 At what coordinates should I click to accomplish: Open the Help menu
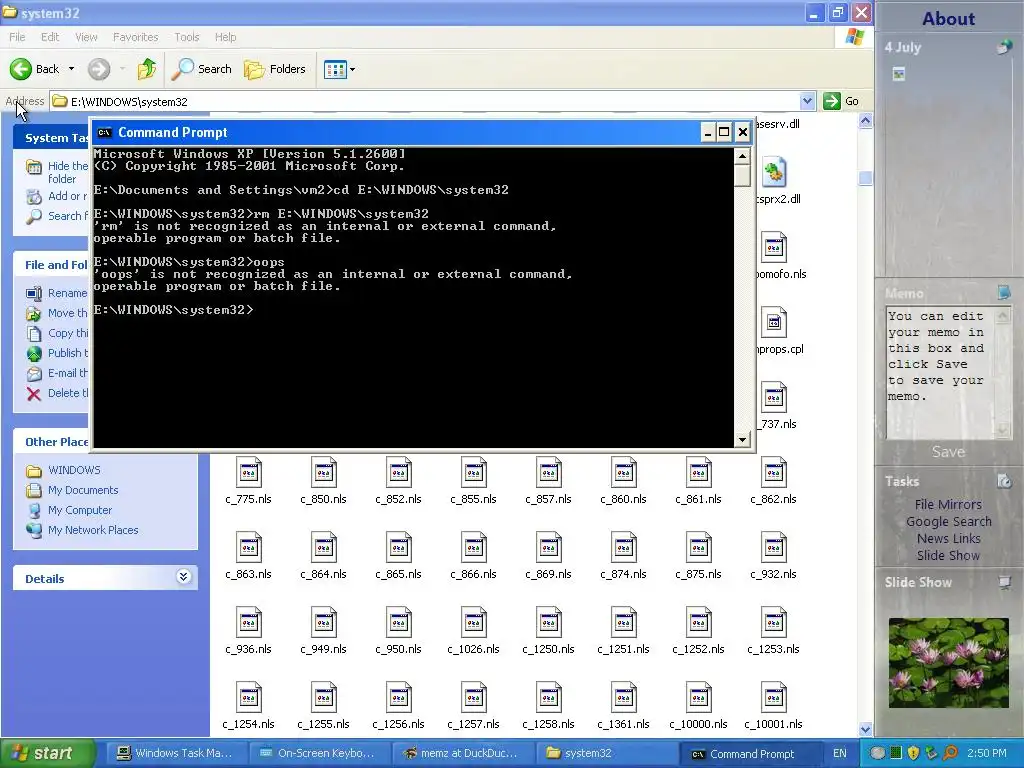[x=225, y=37]
